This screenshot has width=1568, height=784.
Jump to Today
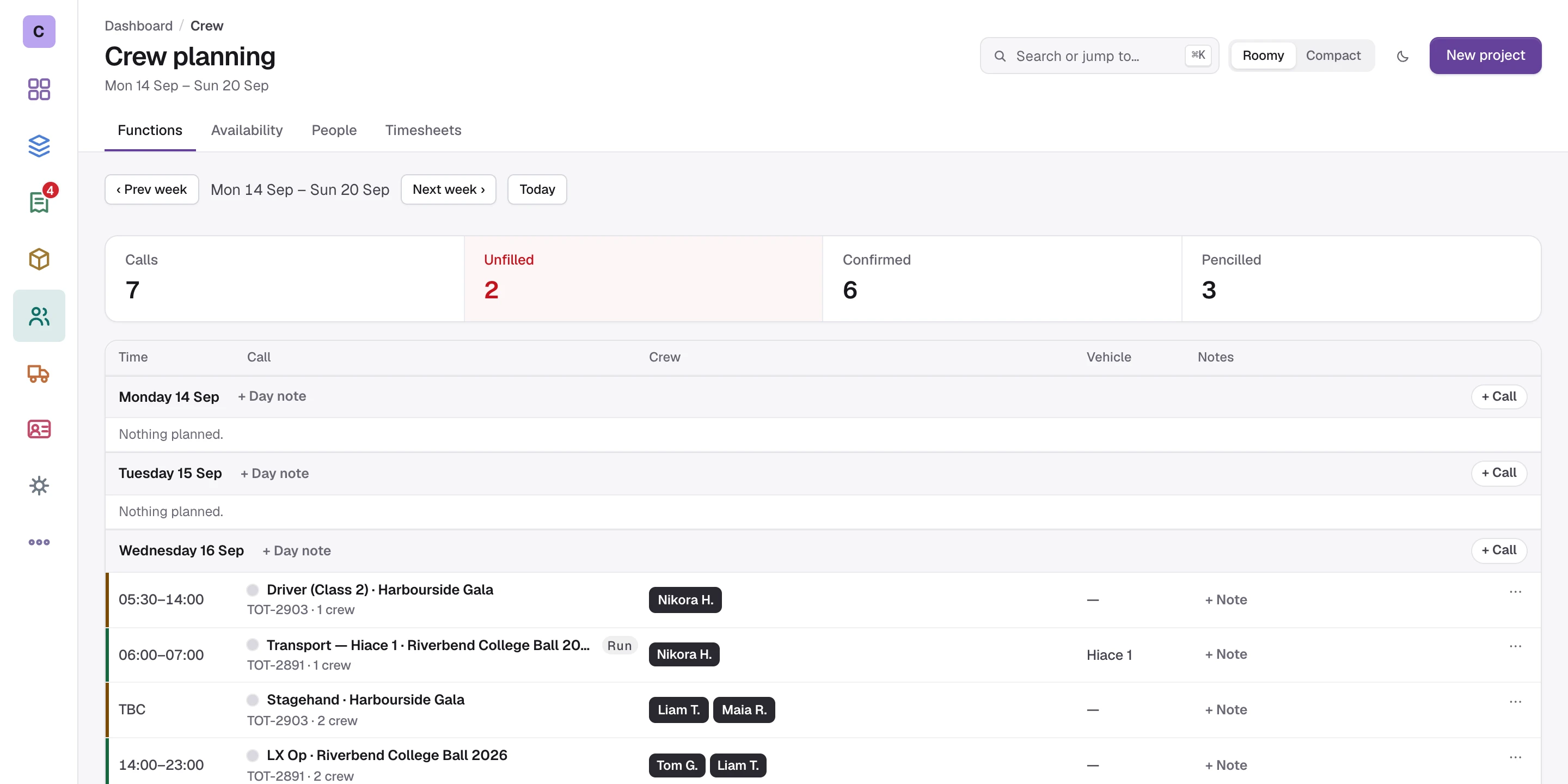[x=537, y=189]
